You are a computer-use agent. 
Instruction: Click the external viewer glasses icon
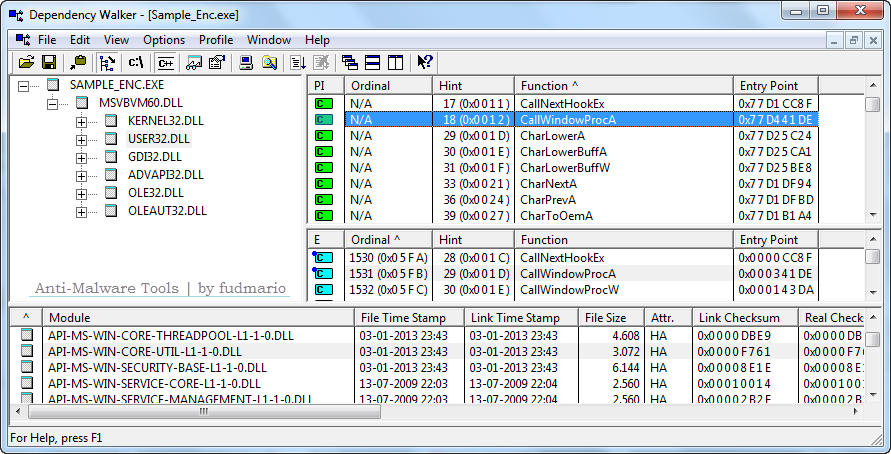coord(194,62)
